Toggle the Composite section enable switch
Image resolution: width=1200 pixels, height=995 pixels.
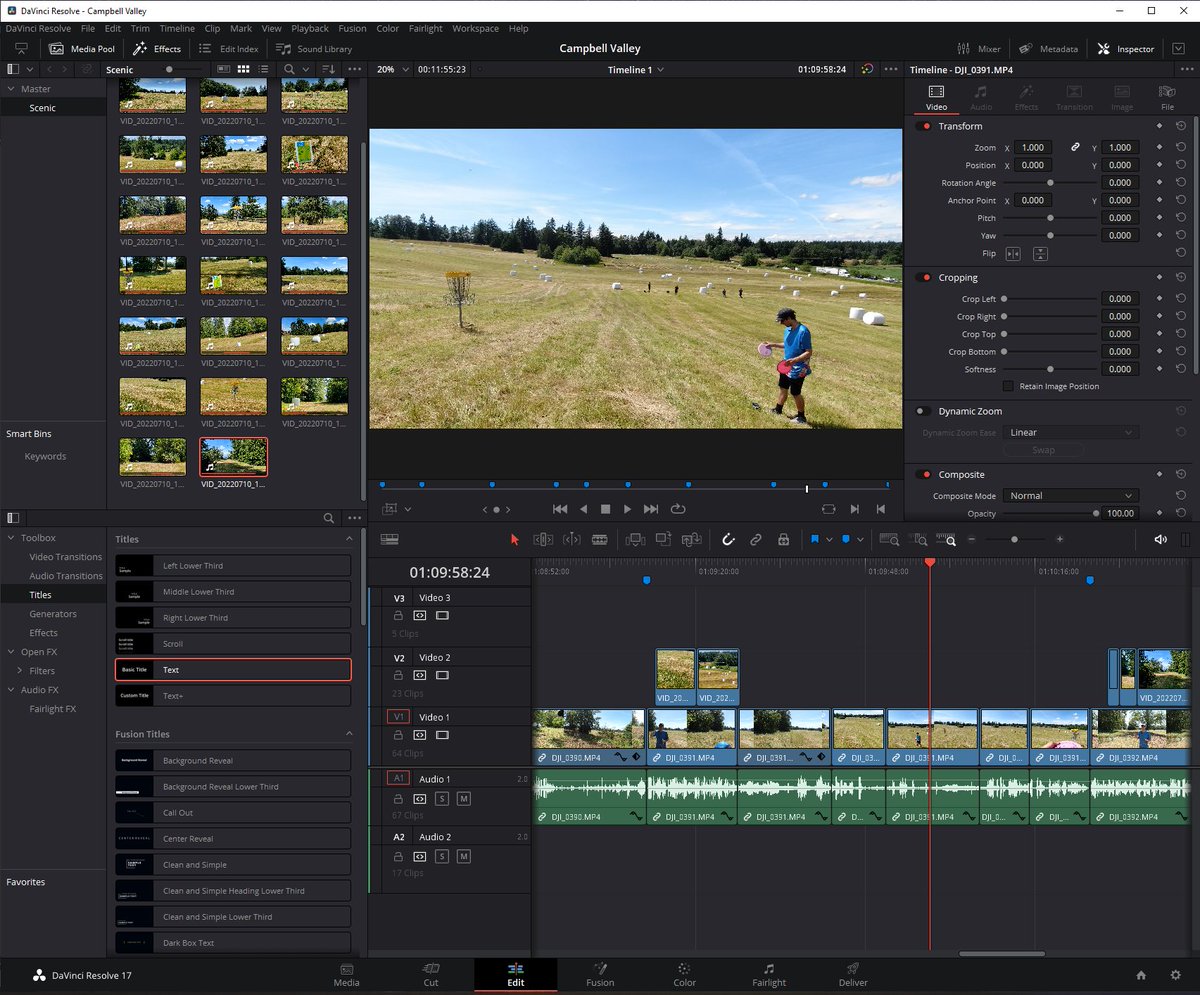[923, 475]
